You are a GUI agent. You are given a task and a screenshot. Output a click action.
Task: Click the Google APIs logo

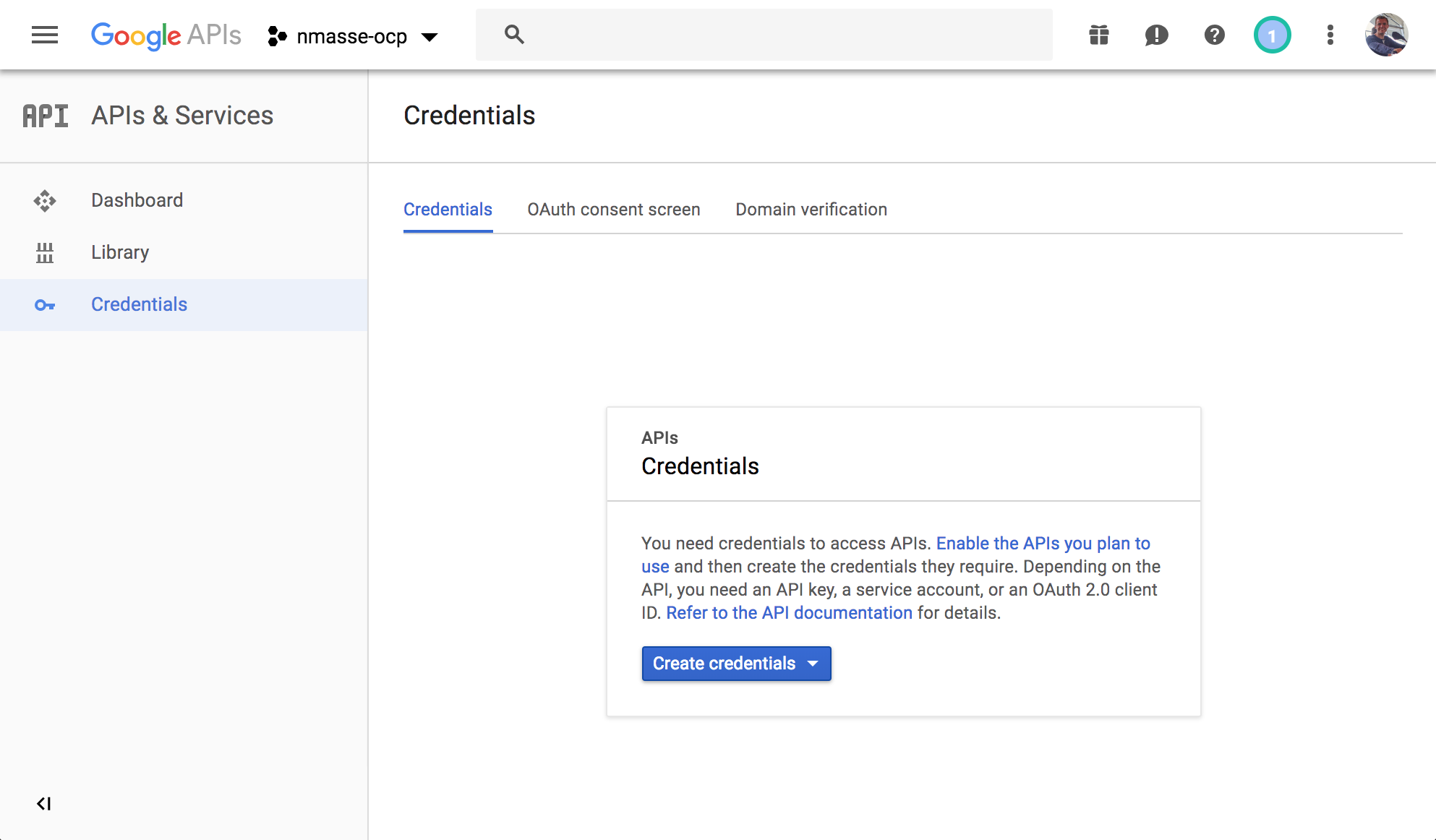click(x=166, y=35)
